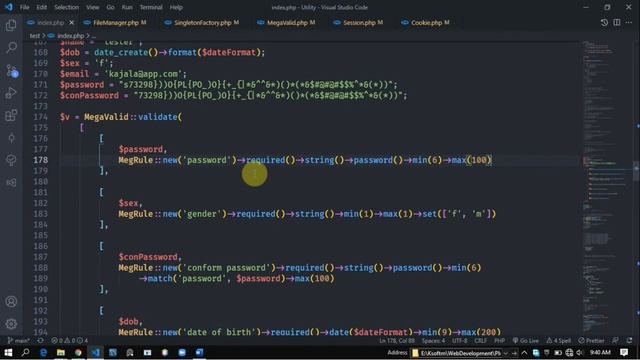Open Windows Start menu
This screenshot has height=360, width=640.
tap(8, 352)
